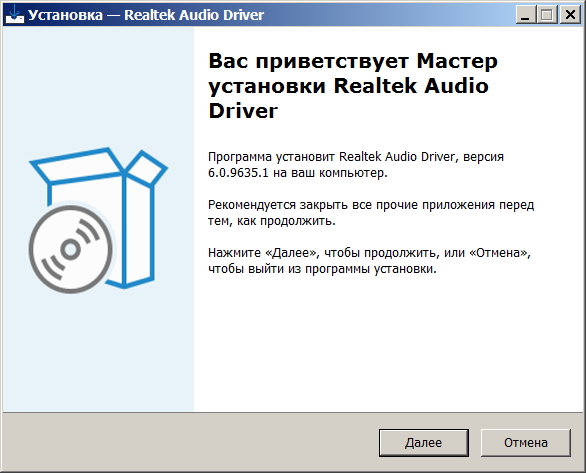The height and width of the screenshot is (473, 586).
Task: Click the title bar text Установка — Realtek Audio Driver
Action: 146,15
